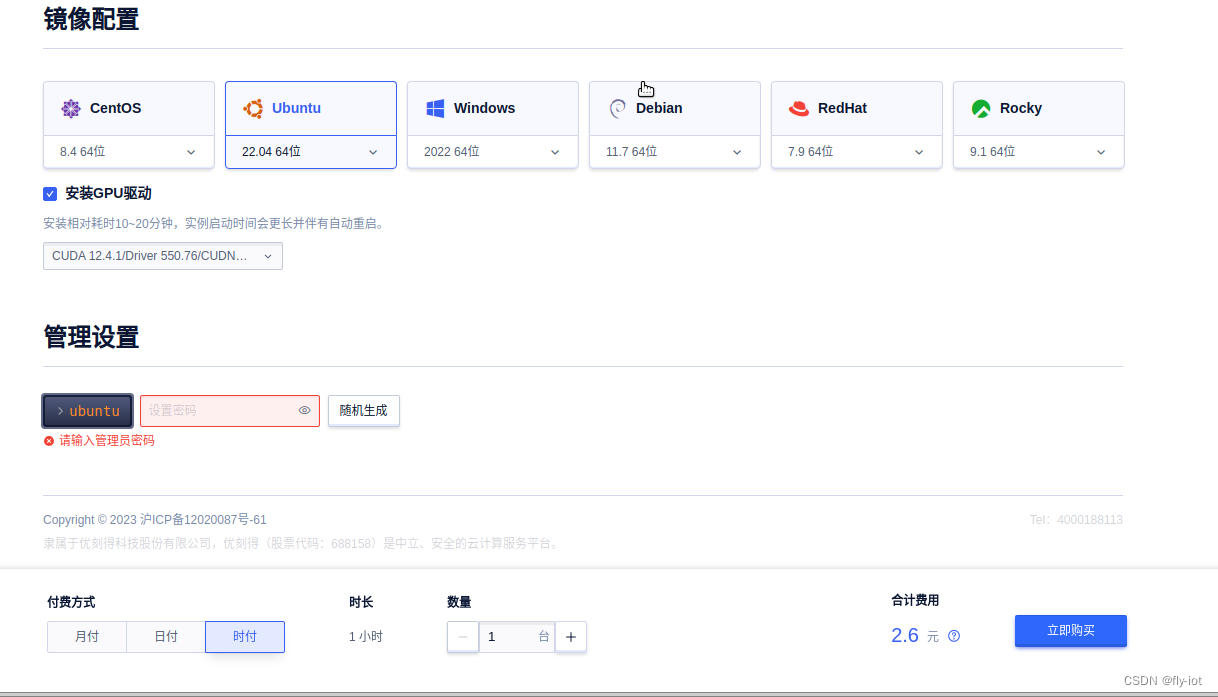
Task: Click the password visibility eye icon
Action: [303, 410]
